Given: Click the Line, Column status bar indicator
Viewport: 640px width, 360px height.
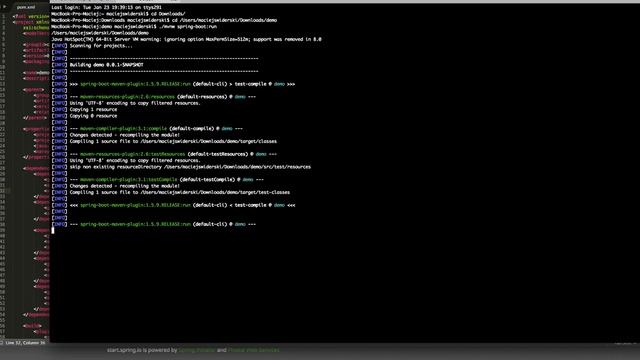Looking at the screenshot, I should pos(25,343).
